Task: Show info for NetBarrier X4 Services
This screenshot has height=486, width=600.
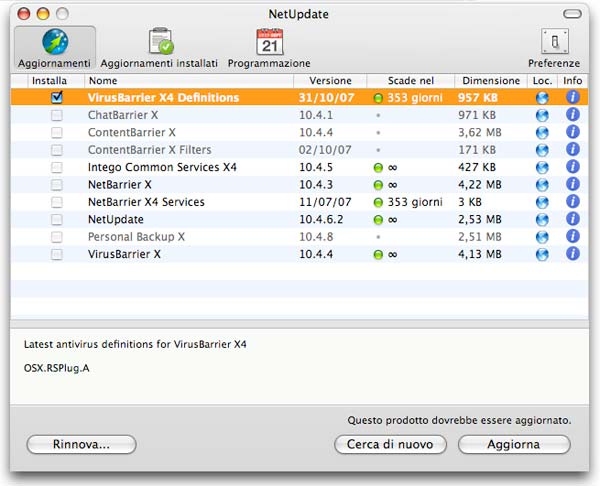Action: point(572,202)
